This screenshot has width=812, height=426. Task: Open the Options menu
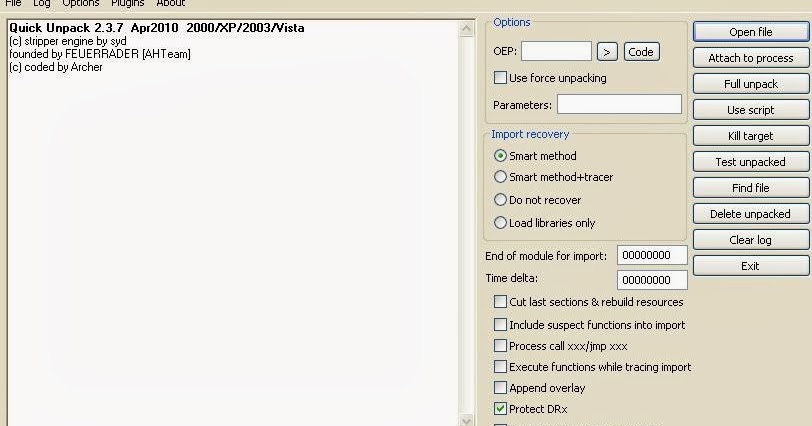point(80,3)
